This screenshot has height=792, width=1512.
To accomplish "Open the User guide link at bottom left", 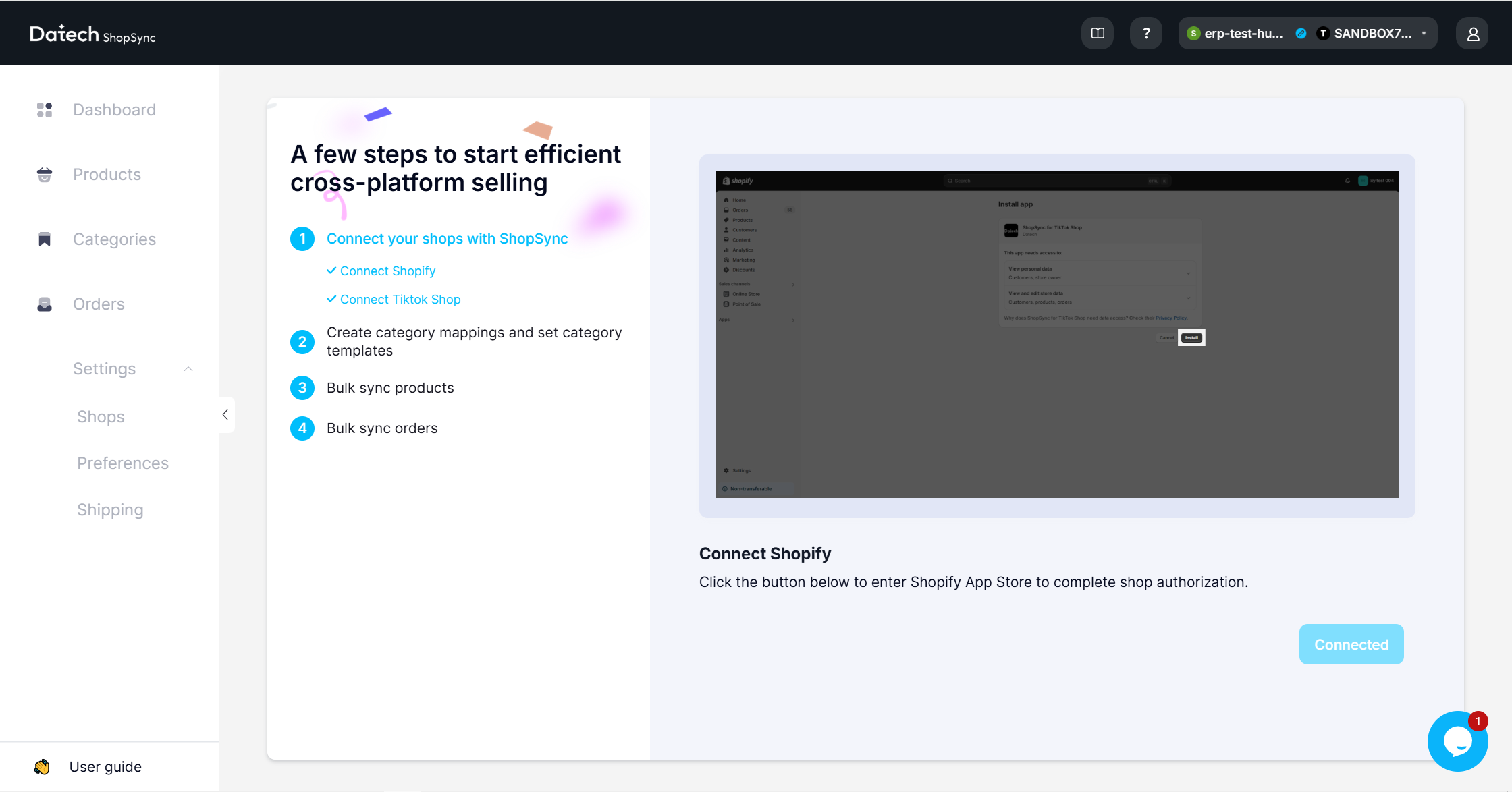I will (x=105, y=766).
